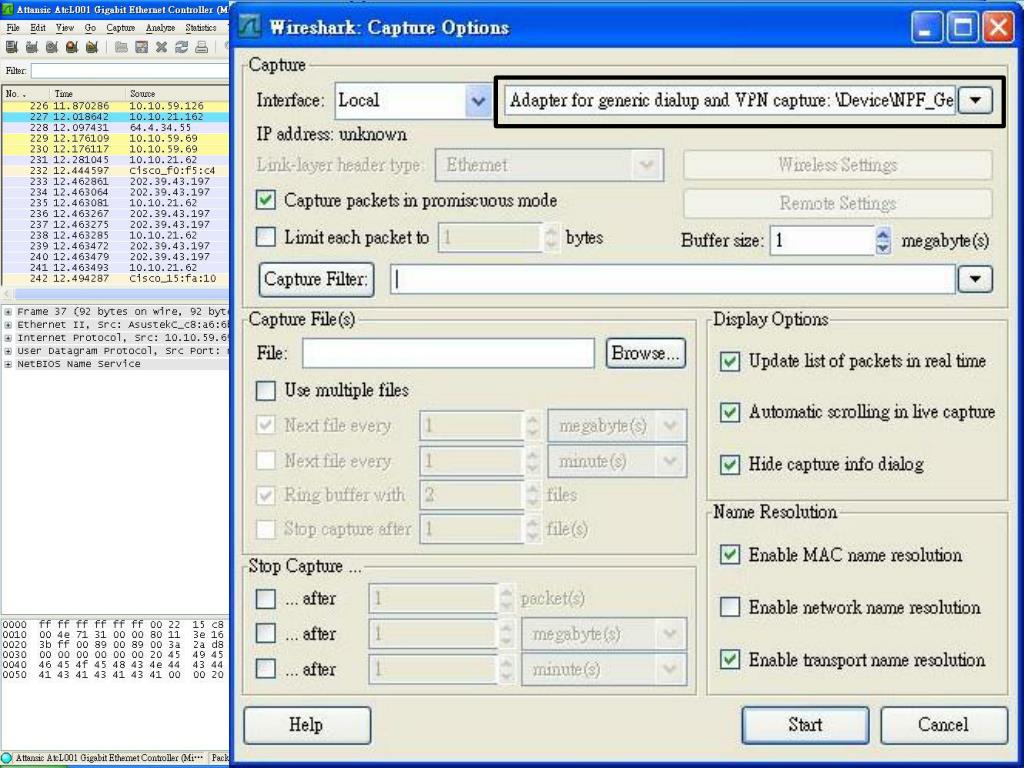This screenshot has width=1024, height=768.
Task: Sort the packet list by the Time column header
Action: [86, 93]
